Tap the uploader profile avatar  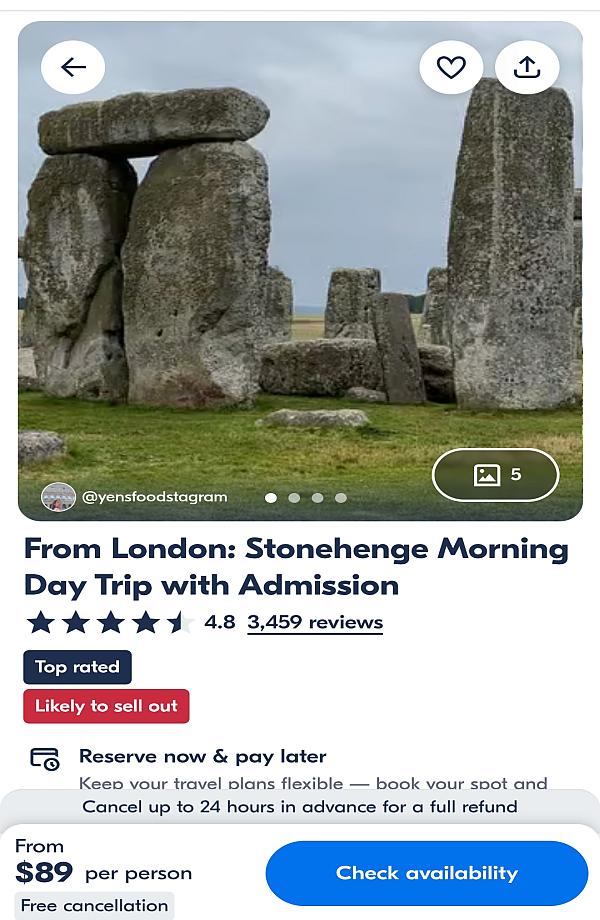point(58,497)
